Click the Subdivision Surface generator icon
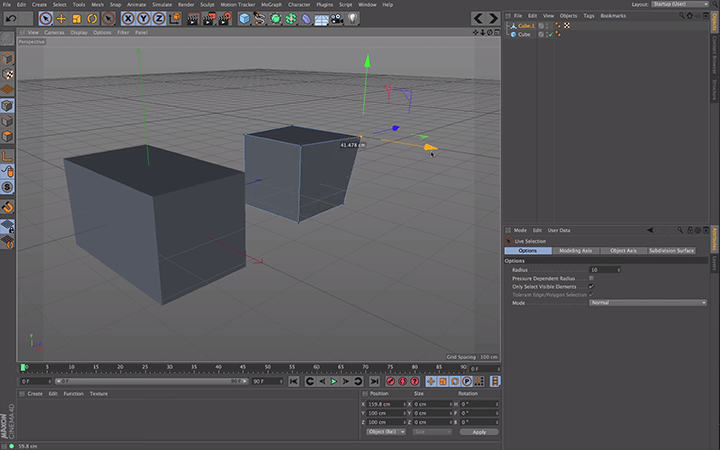The width and height of the screenshot is (720, 450). [276, 19]
